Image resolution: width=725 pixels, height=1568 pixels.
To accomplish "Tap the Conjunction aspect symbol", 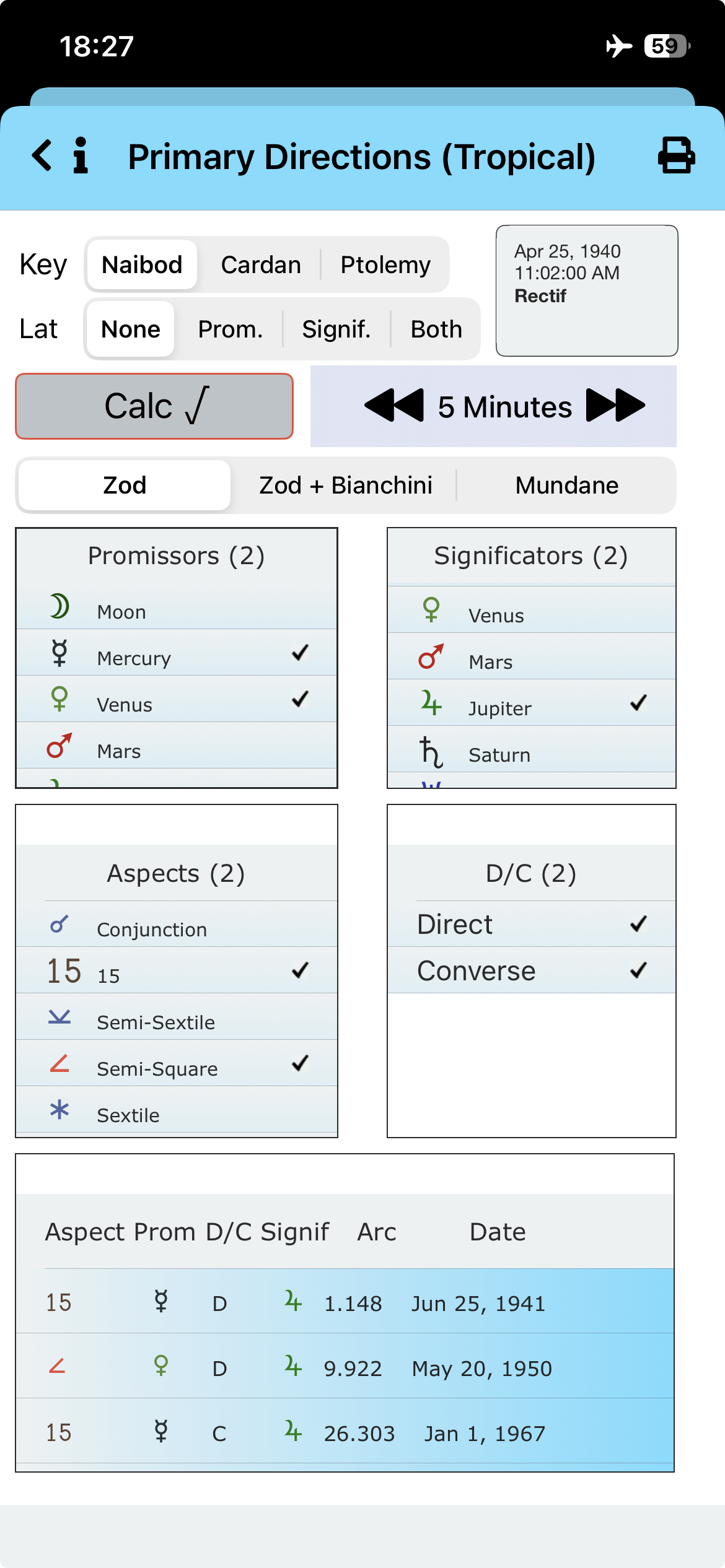I will [x=59, y=925].
